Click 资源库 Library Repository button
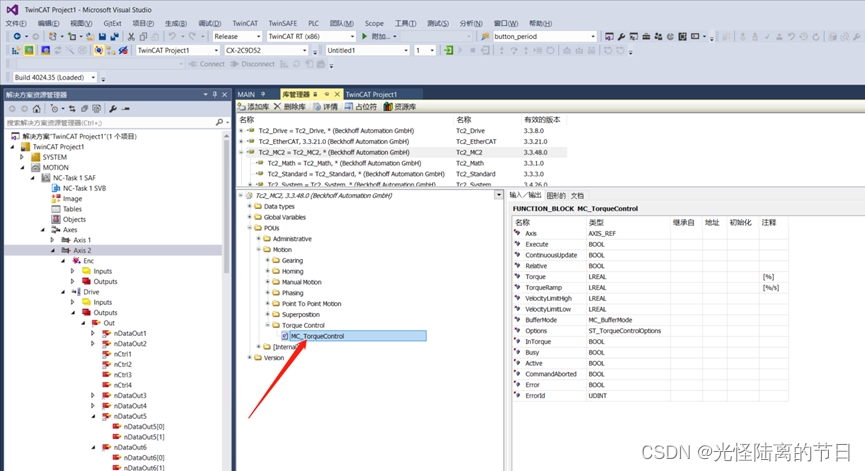This screenshot has height=471, width=865. coord(400,106)
